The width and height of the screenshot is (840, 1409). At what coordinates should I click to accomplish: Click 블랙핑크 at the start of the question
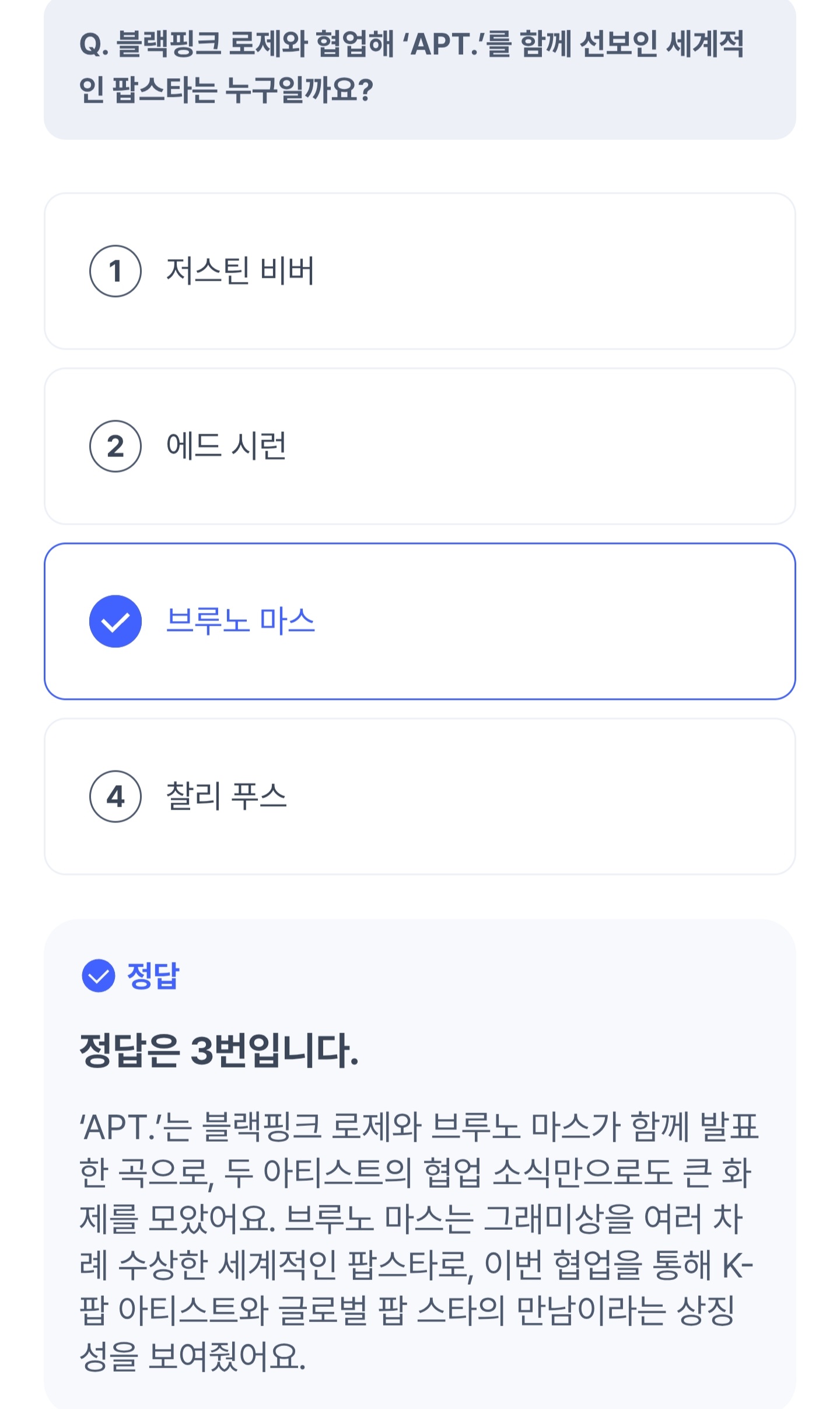tap(169, 45)
